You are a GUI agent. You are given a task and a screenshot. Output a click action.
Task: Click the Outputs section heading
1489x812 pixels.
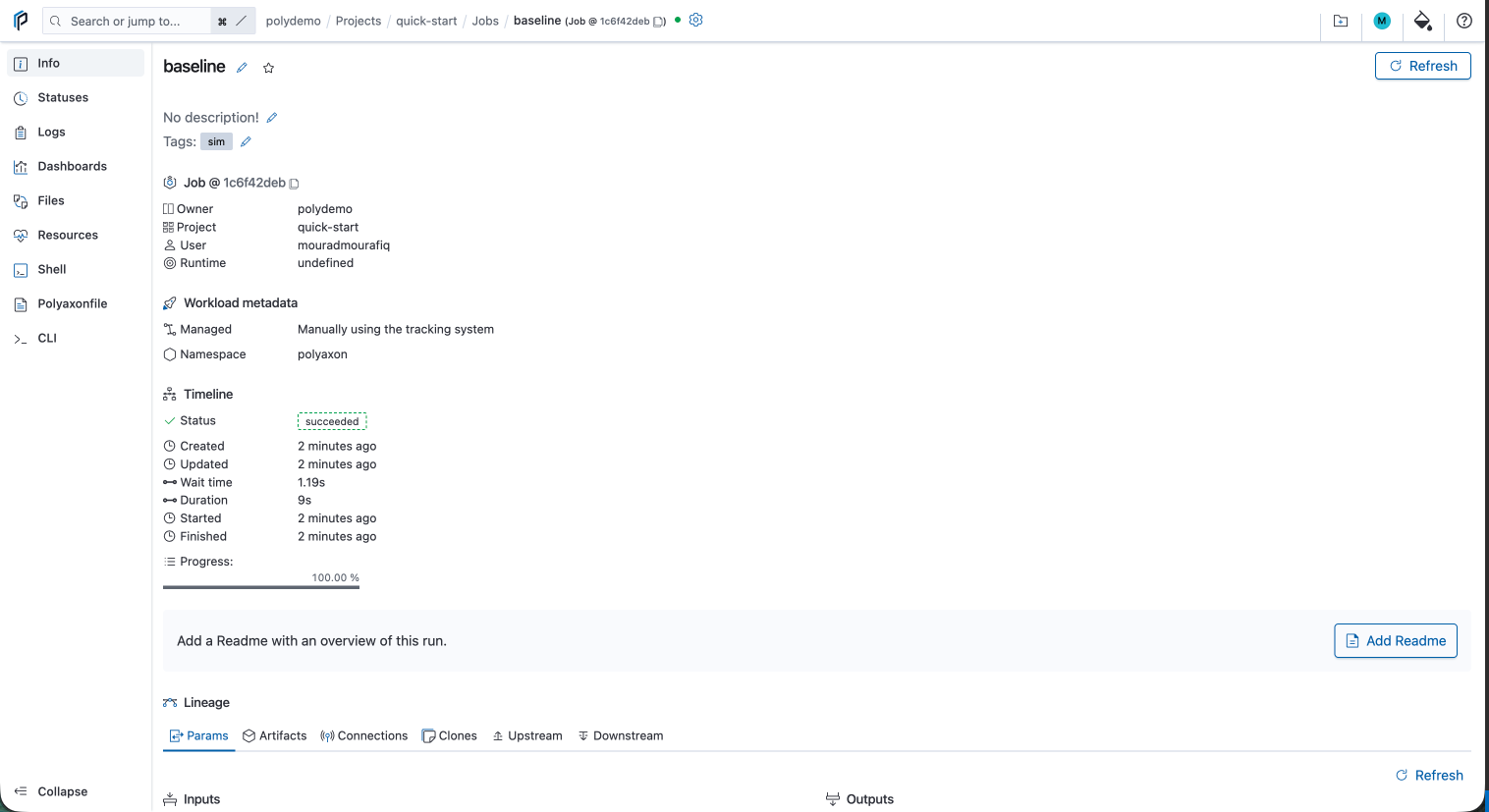pyautogui.click(x=870, y=799)
